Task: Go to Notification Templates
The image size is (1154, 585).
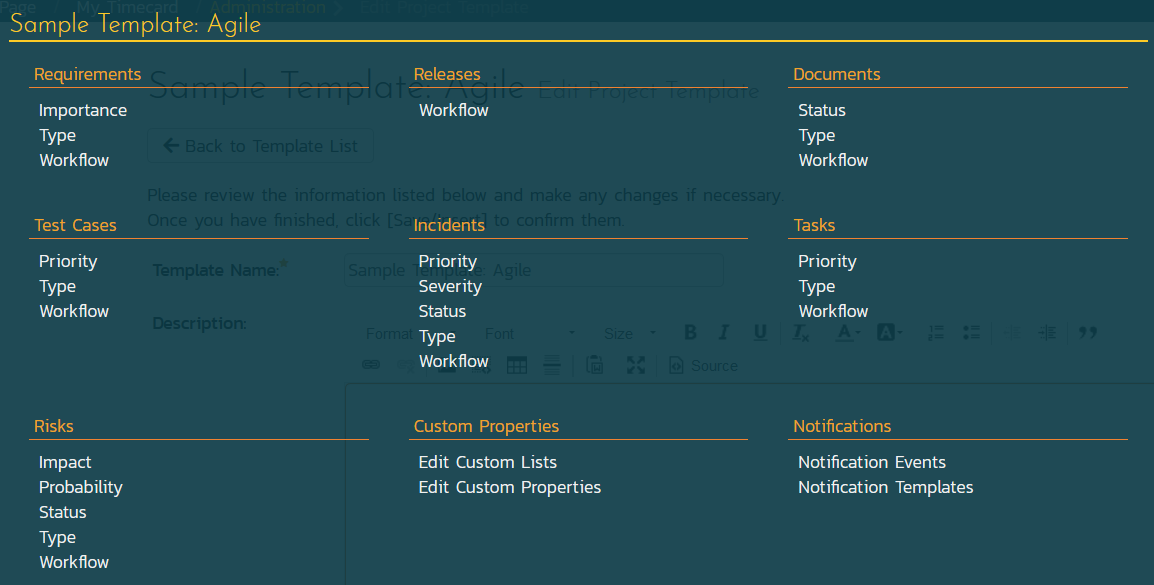Action: (885, 487)
